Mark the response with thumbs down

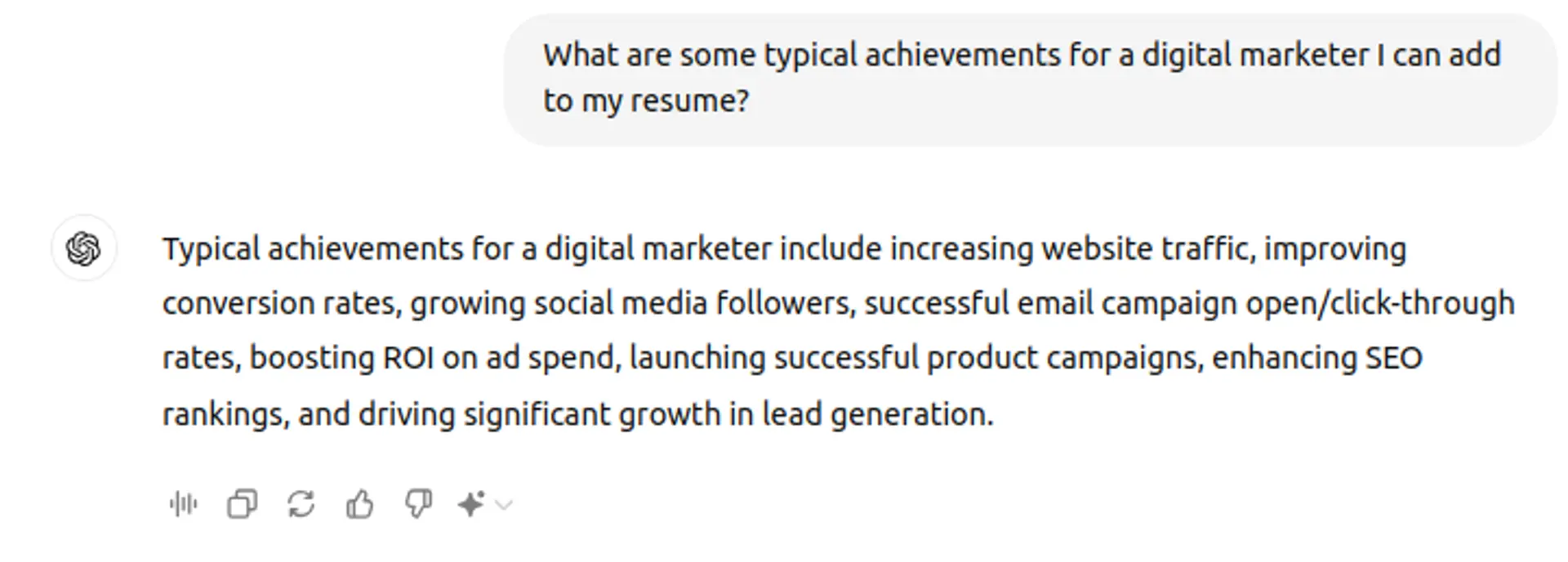418,504
